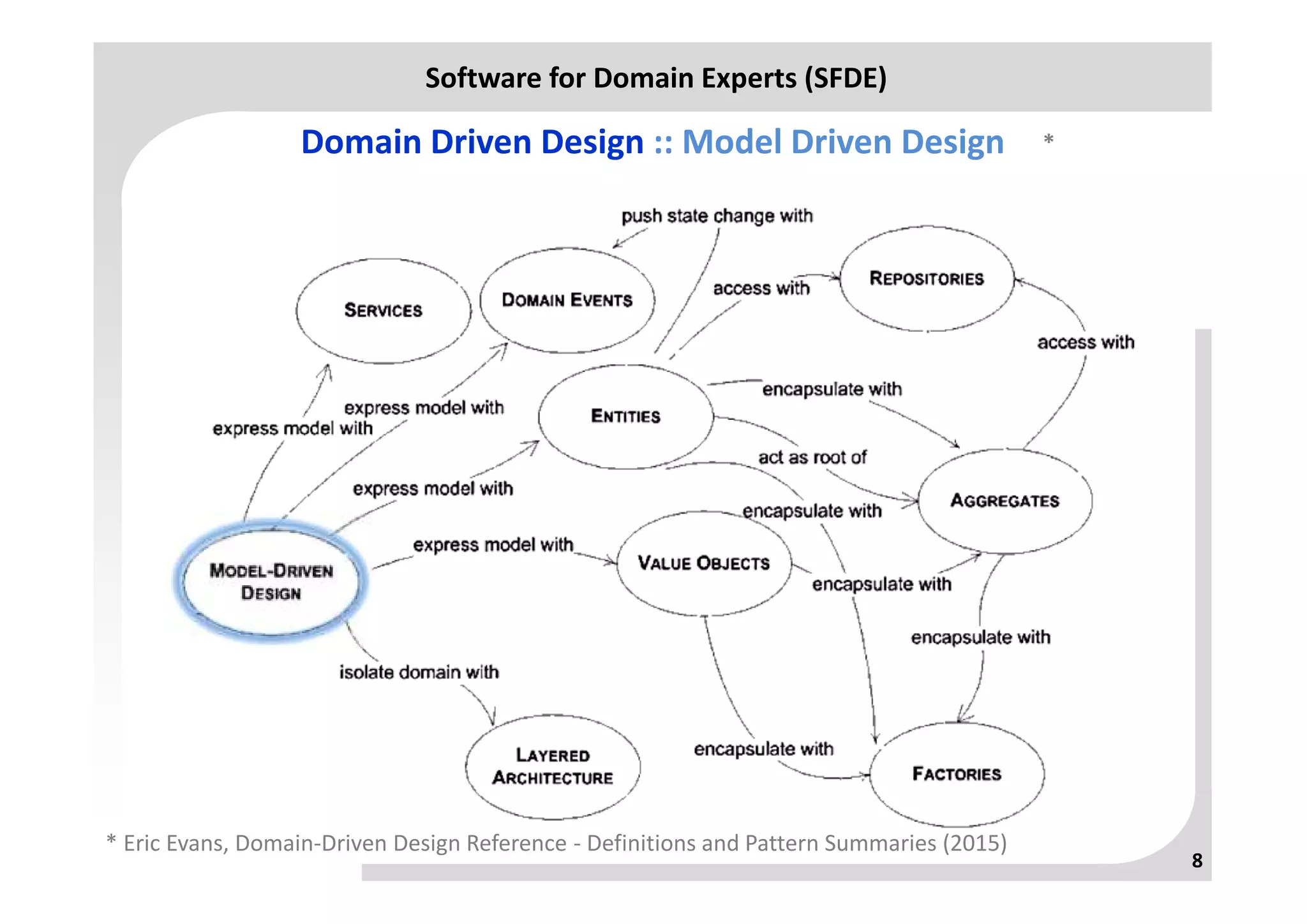This screenshot has width=1307, height=924.
Task: Click the 'act as root of' label
Action: point(812,458)
